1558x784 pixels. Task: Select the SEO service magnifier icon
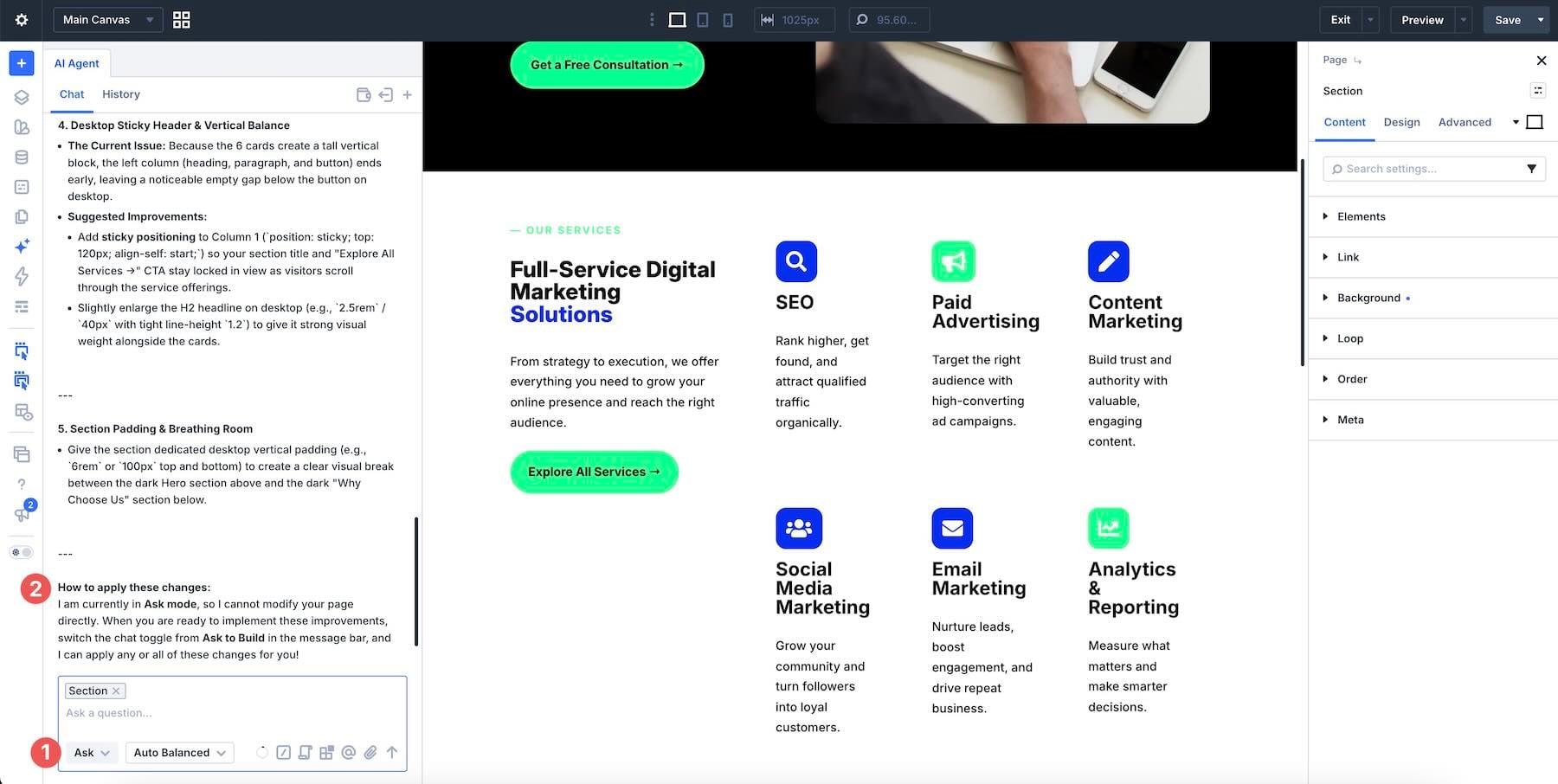796,261
